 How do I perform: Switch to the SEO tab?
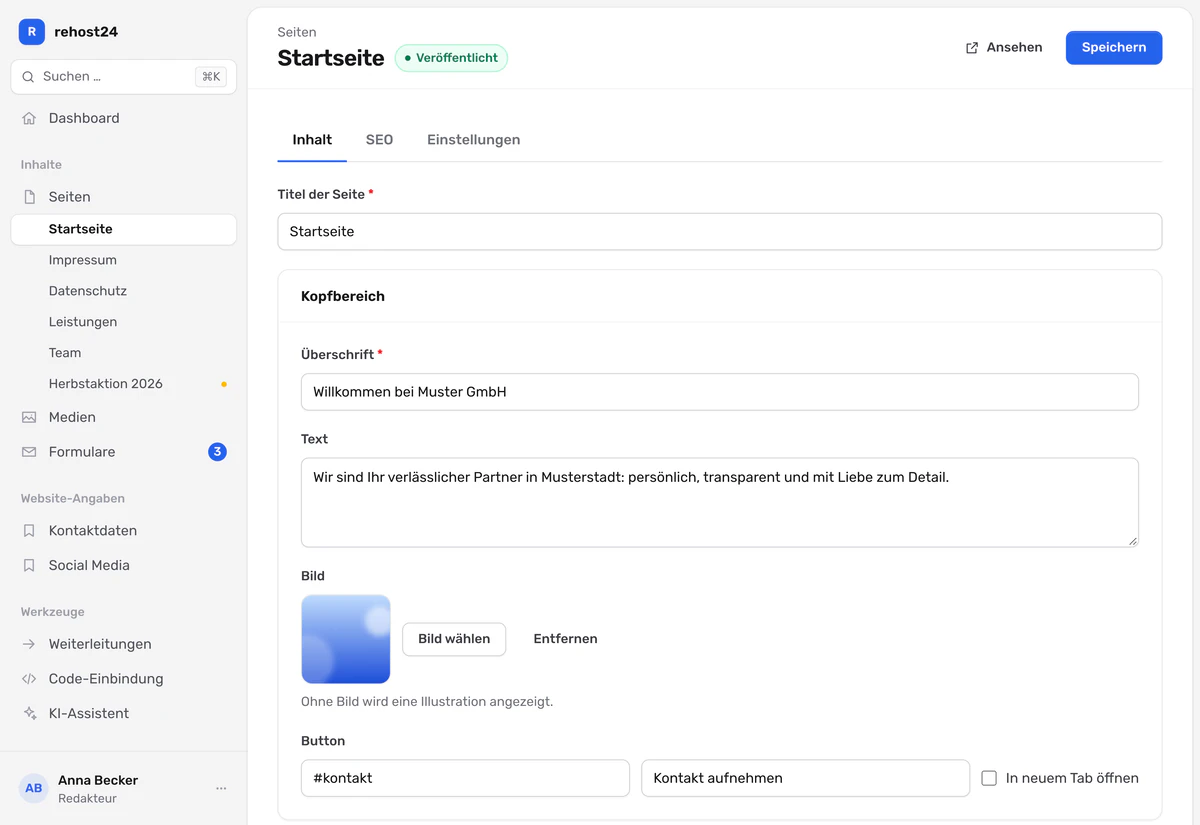379,140
